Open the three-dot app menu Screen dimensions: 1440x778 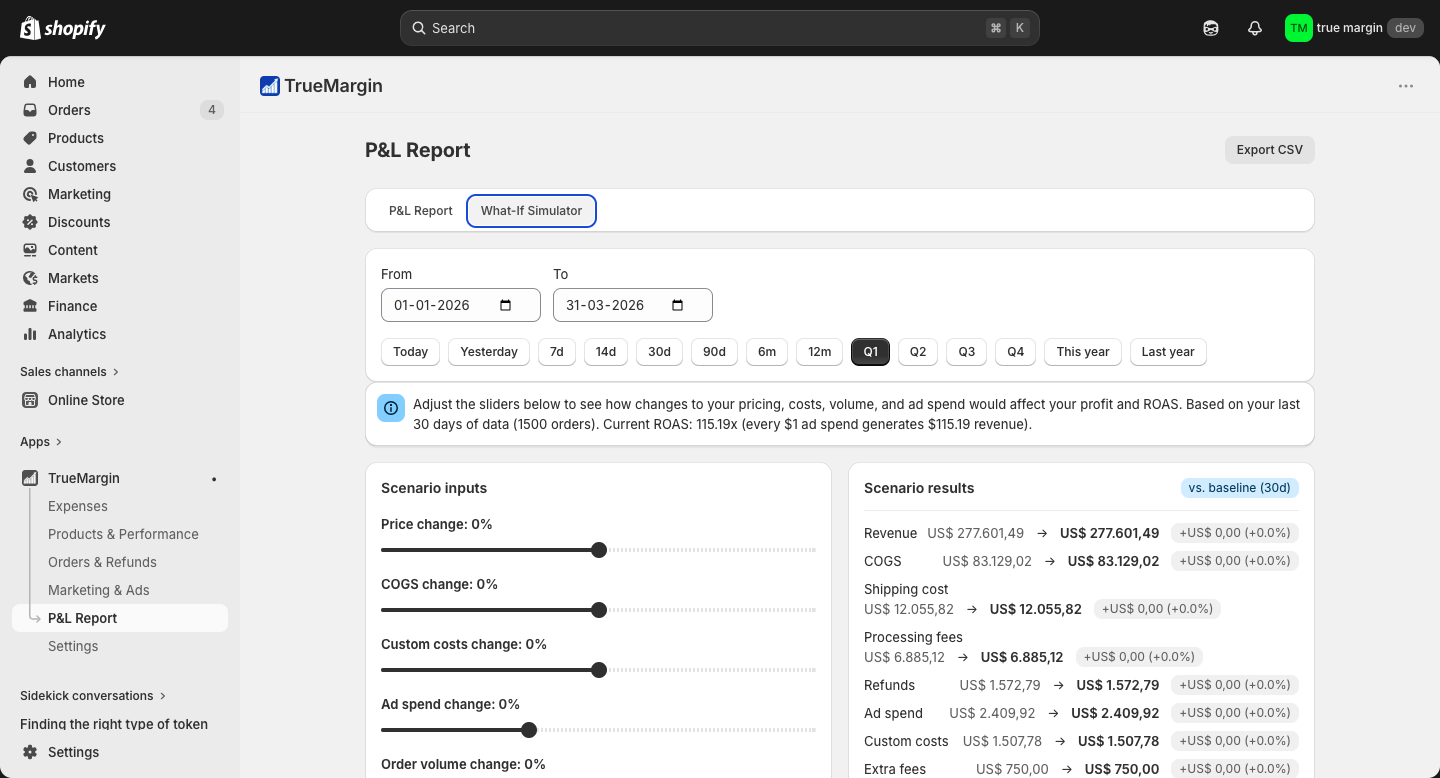[1406, 86]
